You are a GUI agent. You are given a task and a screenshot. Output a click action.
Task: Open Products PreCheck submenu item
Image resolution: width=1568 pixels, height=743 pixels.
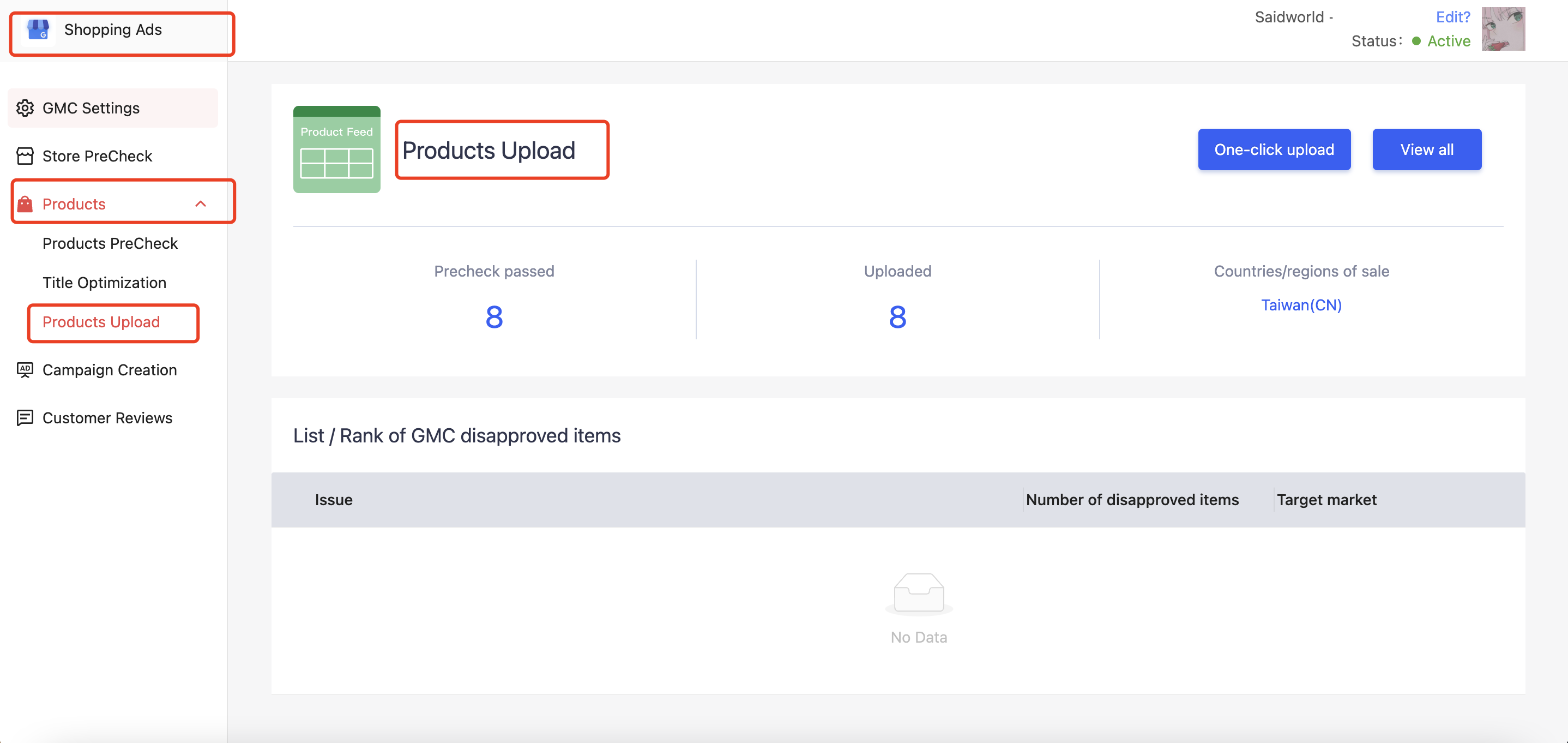coord(110,244)
